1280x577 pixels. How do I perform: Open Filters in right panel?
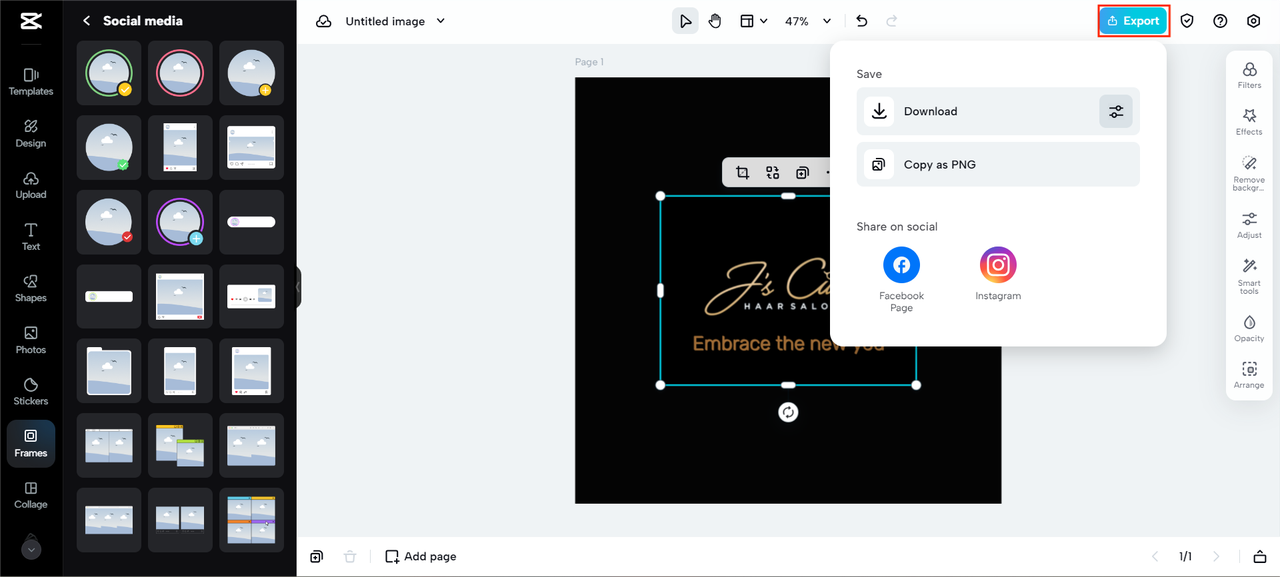coord(1249,76)
